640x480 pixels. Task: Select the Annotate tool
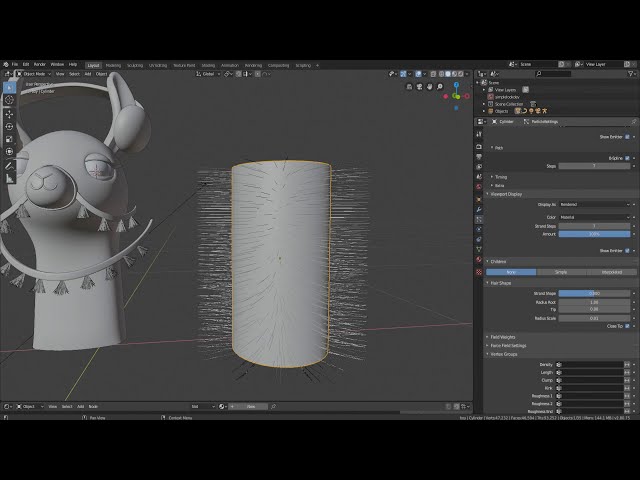(10, 165)
